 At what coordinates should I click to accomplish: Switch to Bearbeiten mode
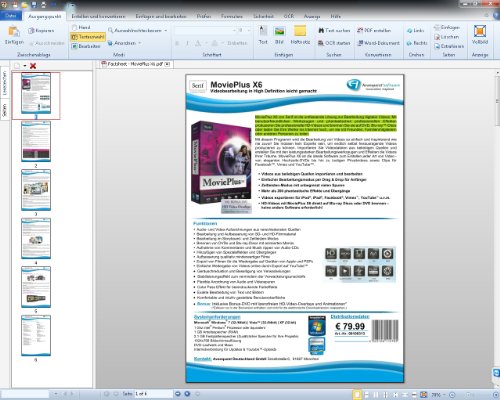tap(86, 46)
